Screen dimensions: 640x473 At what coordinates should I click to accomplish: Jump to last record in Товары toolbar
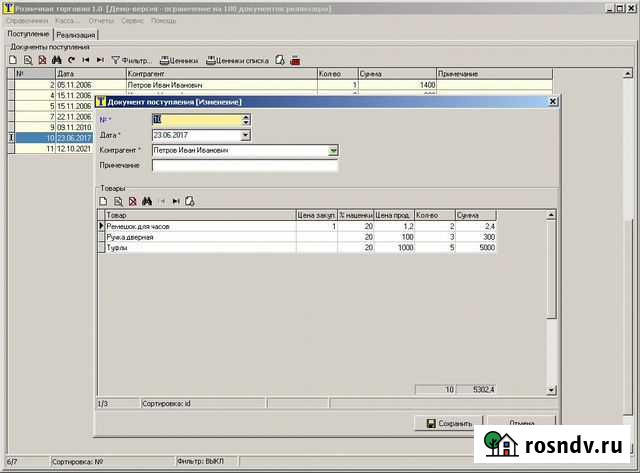point(176,201)
